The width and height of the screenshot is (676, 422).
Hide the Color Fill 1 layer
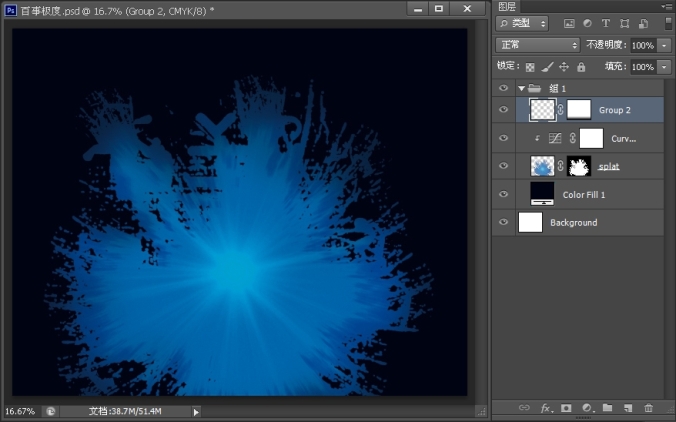[504, 194]
